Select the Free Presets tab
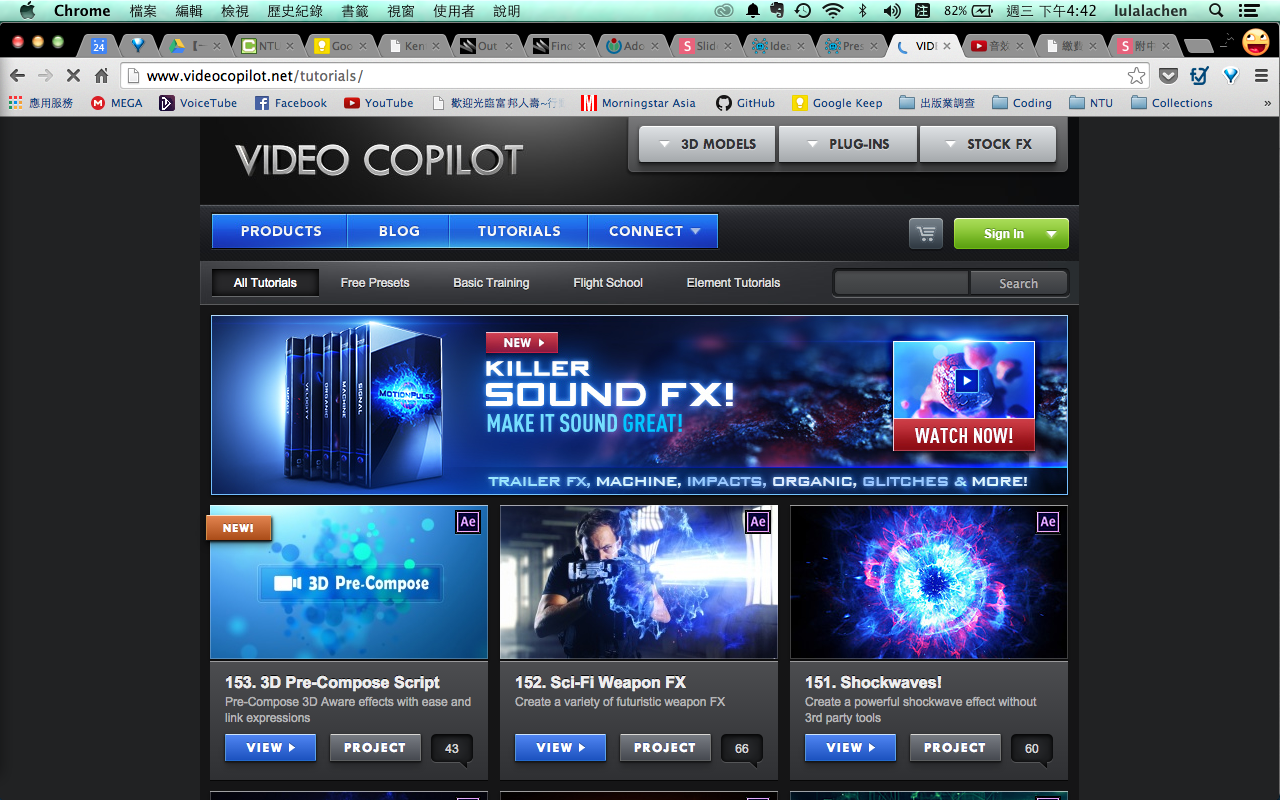Image resolution: width=1280 pixels, height=800 pixels. coord(375,283)
